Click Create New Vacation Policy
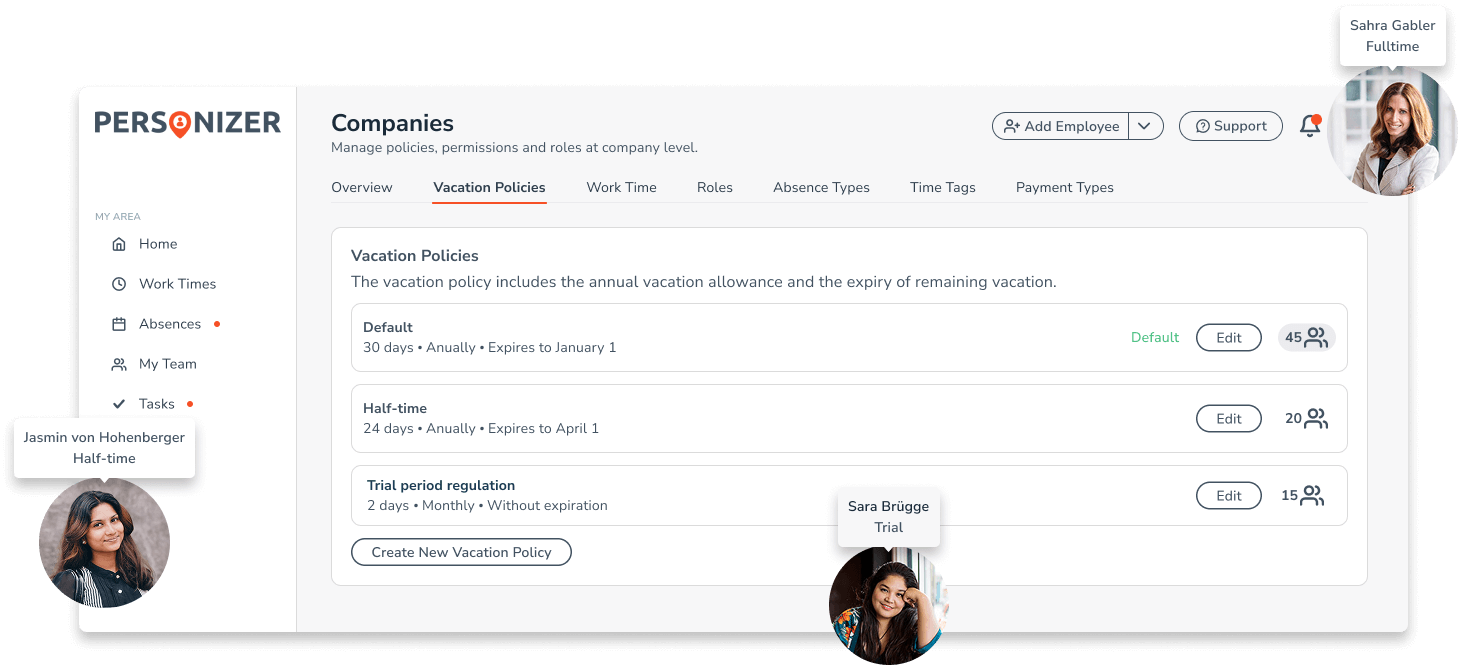This screenshot has width=1460, height=665. [461, 551]
